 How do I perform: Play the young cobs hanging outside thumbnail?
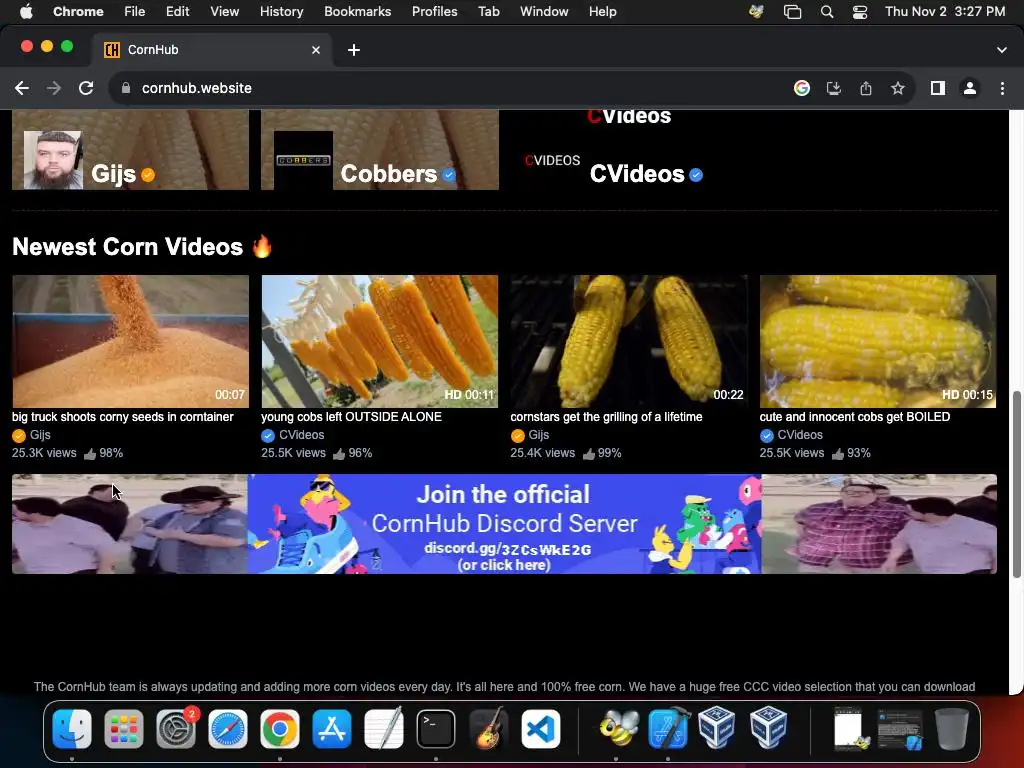379,341
